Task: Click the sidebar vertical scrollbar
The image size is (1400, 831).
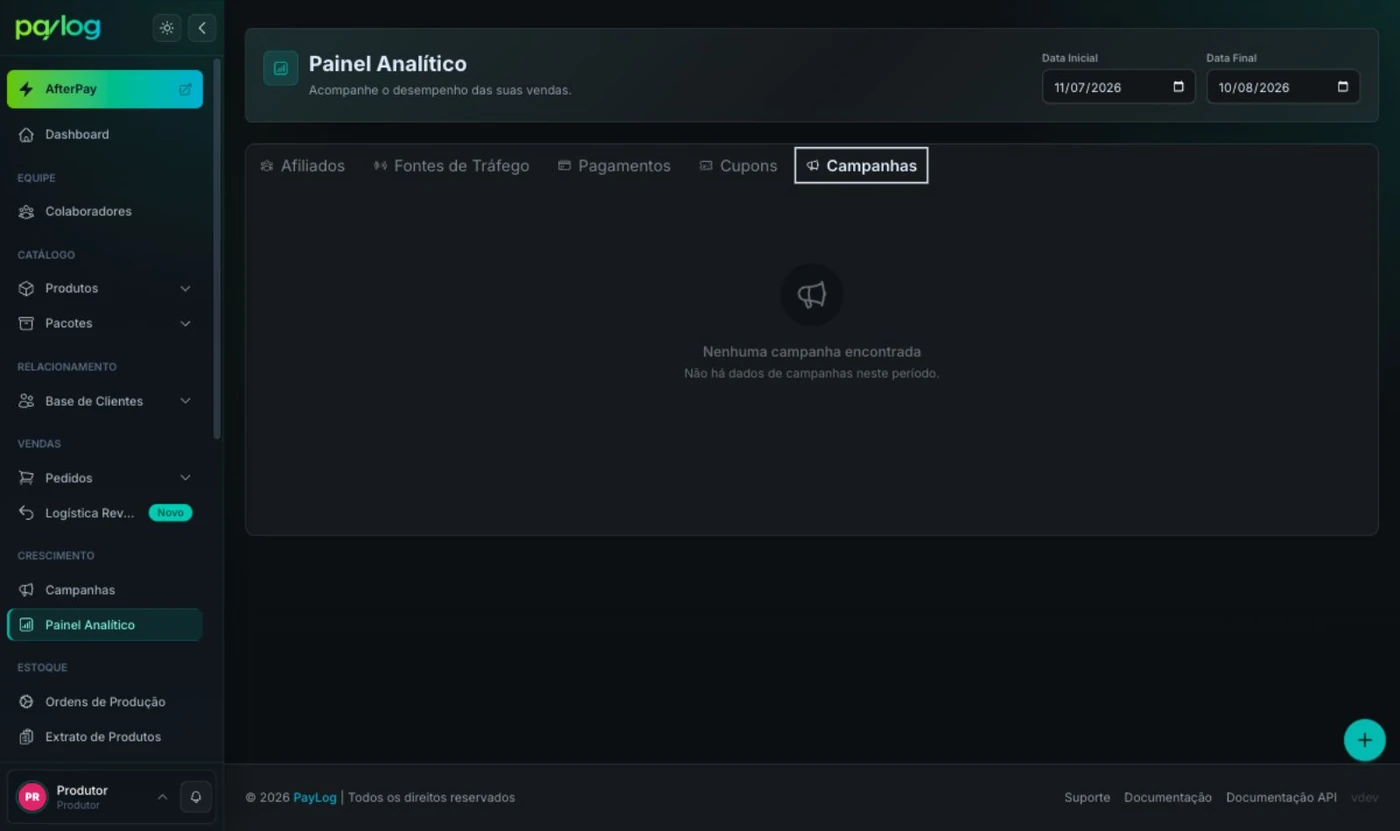Action: (217, 250)
